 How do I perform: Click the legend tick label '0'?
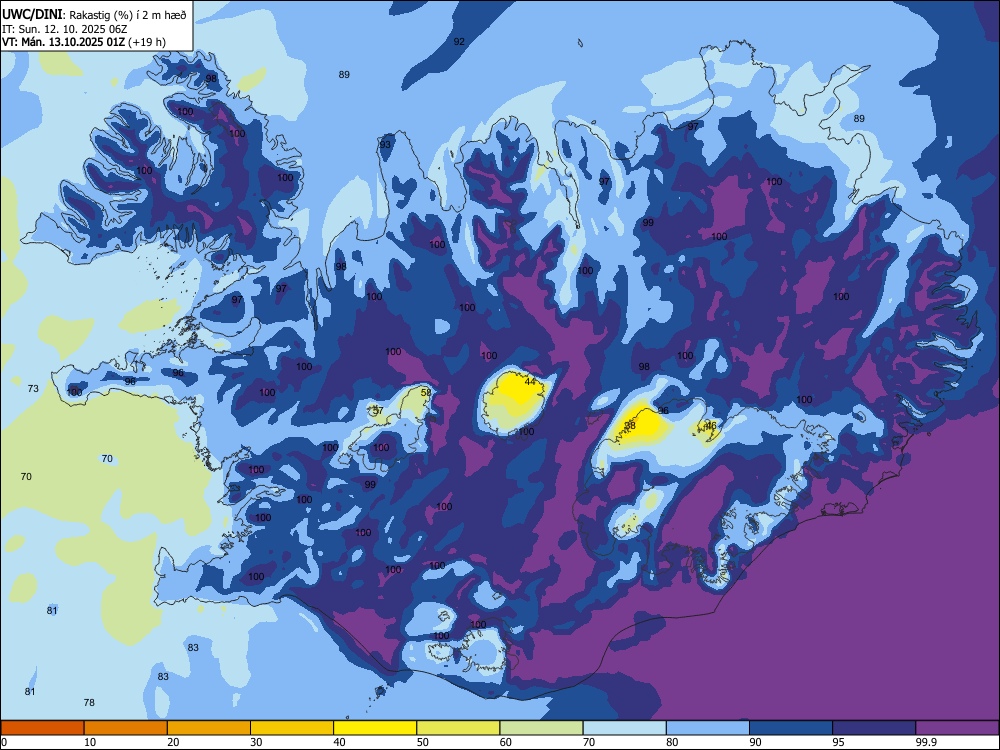tap(4, 742)
